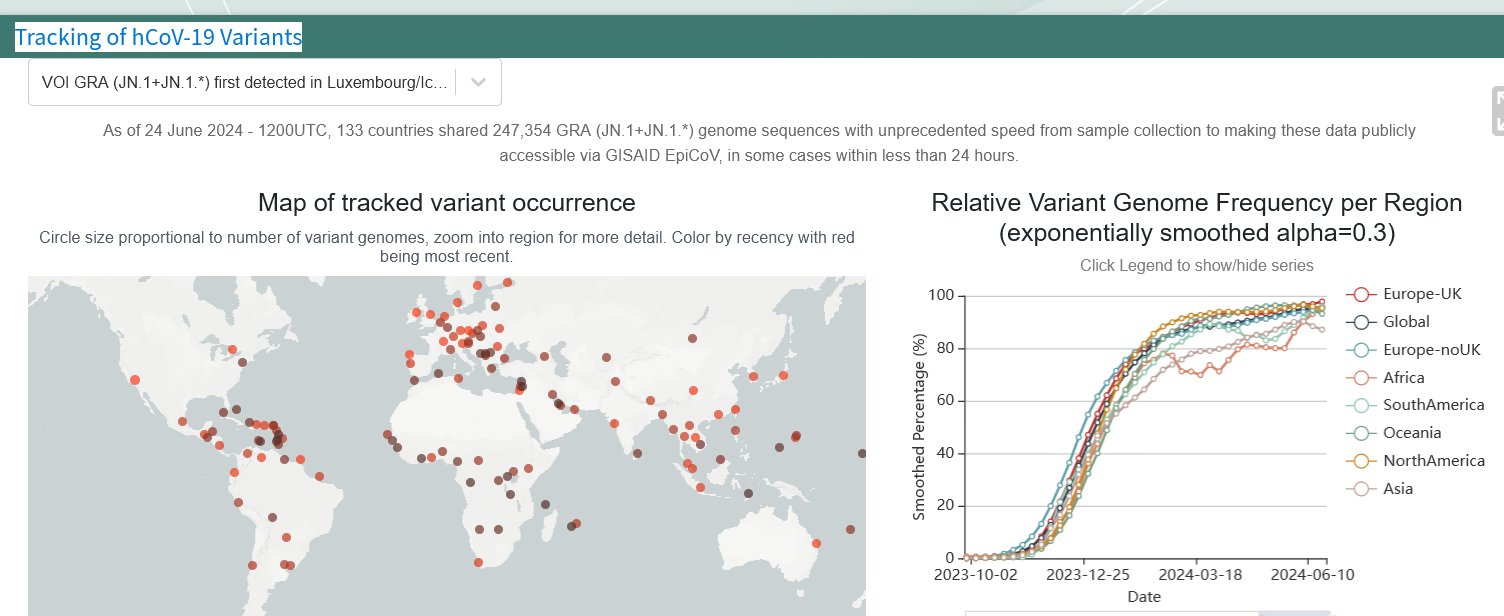Viewport: 1504px width, 616px height.
Task: Click the 'Map of tracked variant occurrence' title
Action: (446, 203)
